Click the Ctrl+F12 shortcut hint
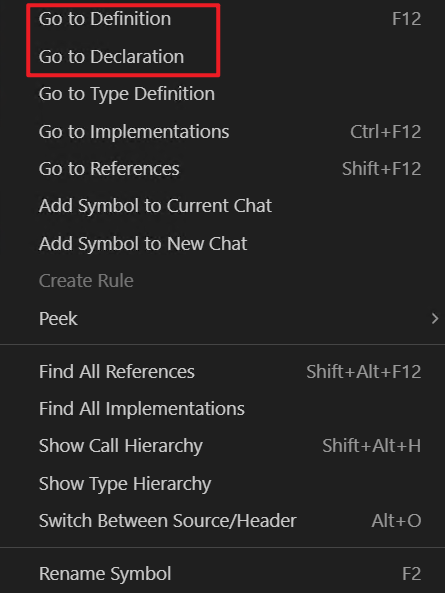 (x=386, y=132)
